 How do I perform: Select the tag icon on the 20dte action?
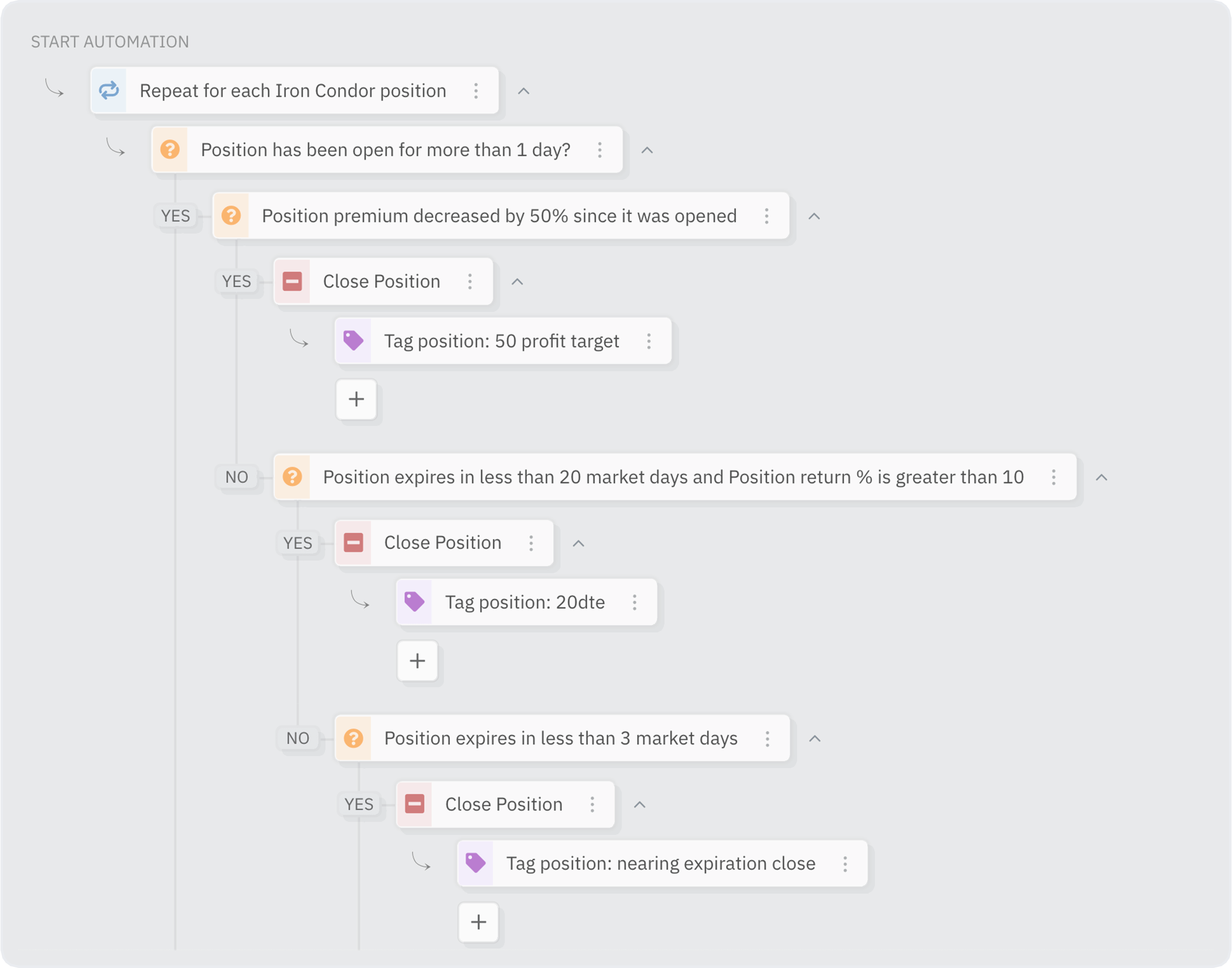pos(414,602)
